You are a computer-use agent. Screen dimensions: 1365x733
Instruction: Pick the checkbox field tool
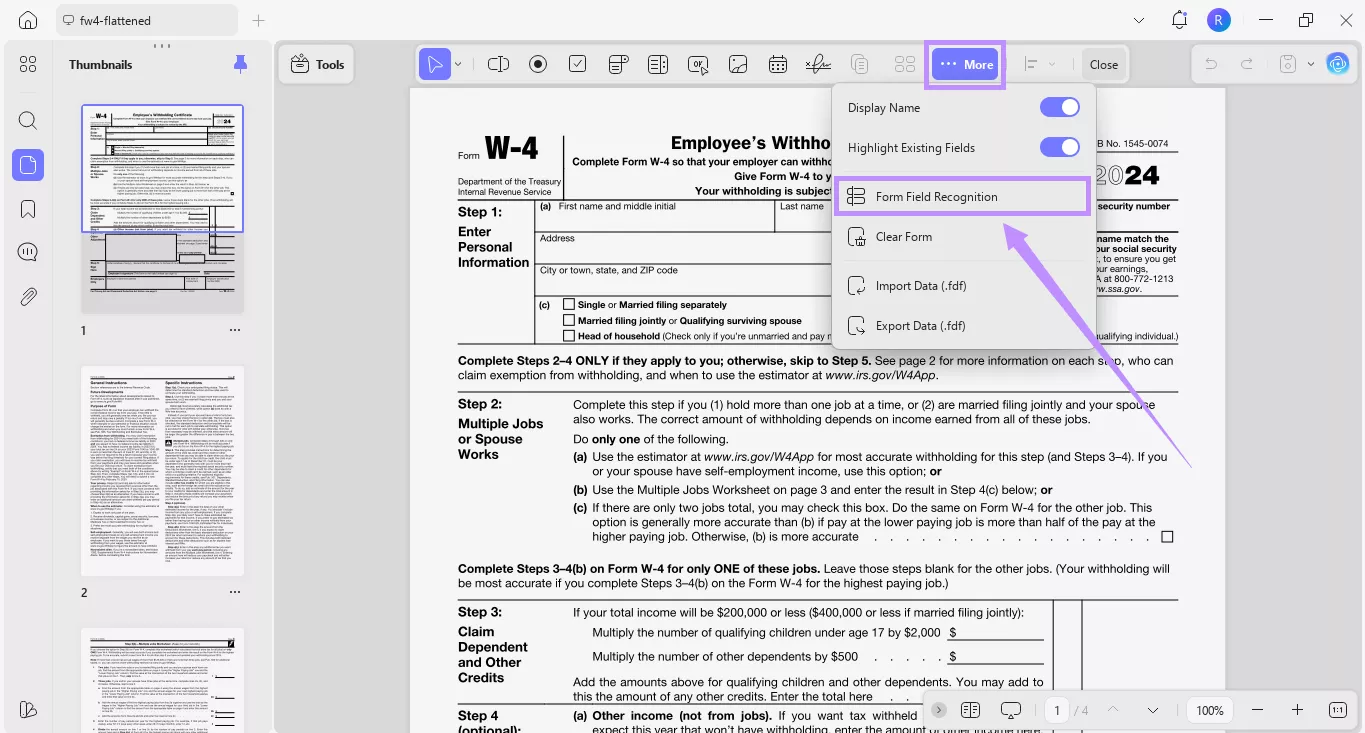578,64
